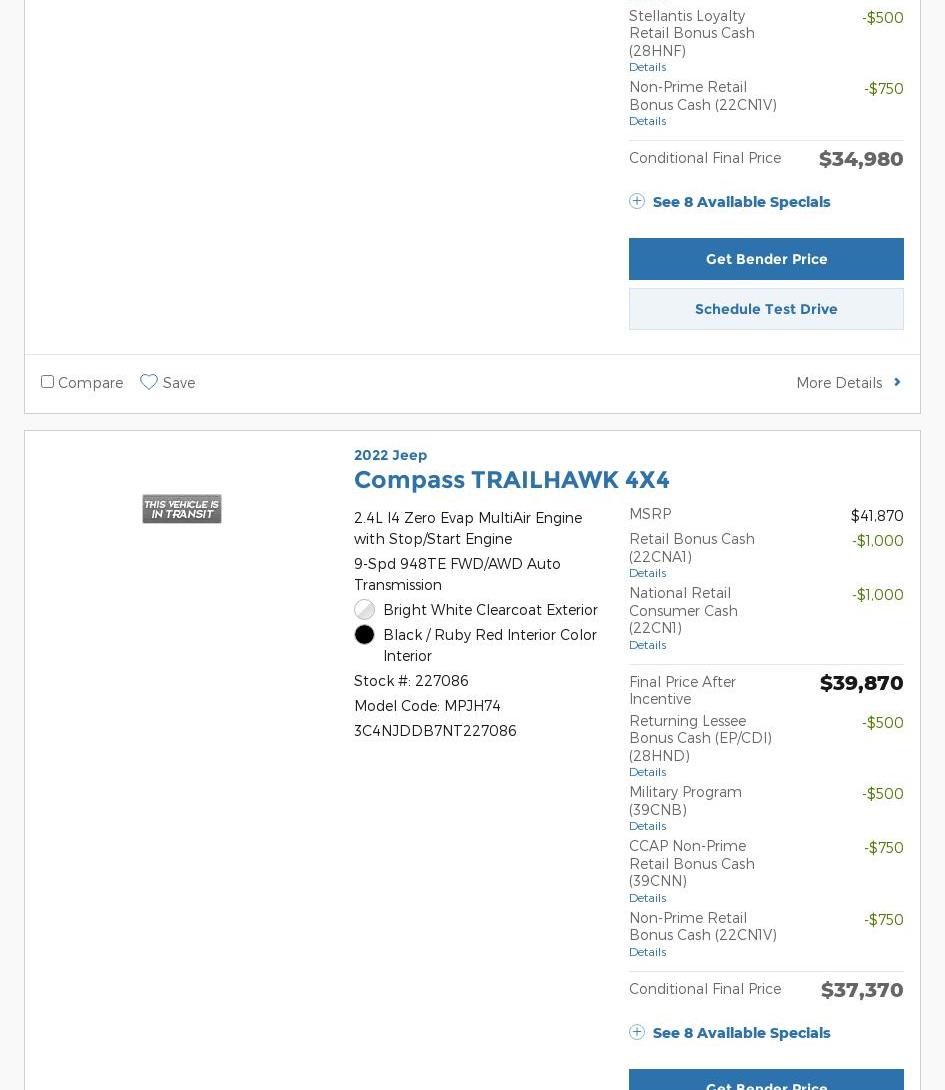Screen dimensions: 945x1090
Task: Click the Black interior color swatch
Action: 364,635
